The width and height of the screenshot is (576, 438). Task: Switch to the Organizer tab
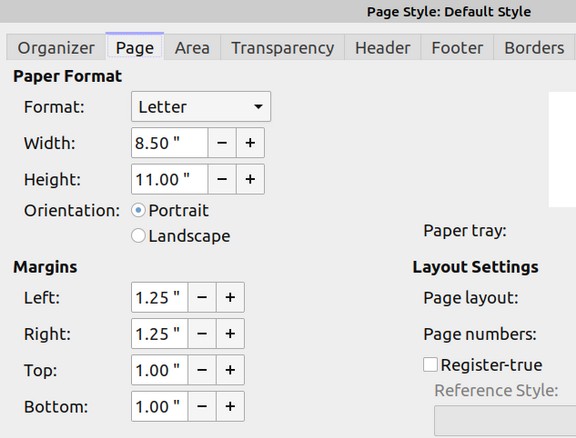click(56, 48)
